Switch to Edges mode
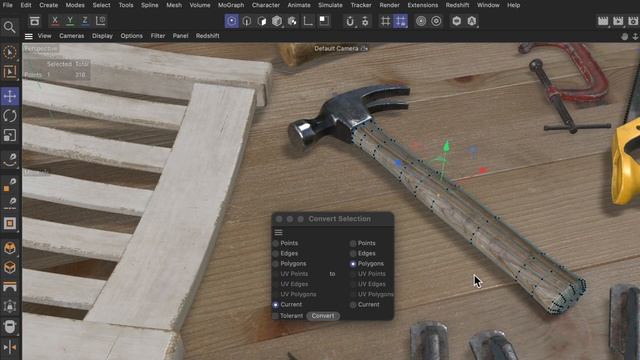The height and width of the screenshot is (360, 640). pos(247,21)
